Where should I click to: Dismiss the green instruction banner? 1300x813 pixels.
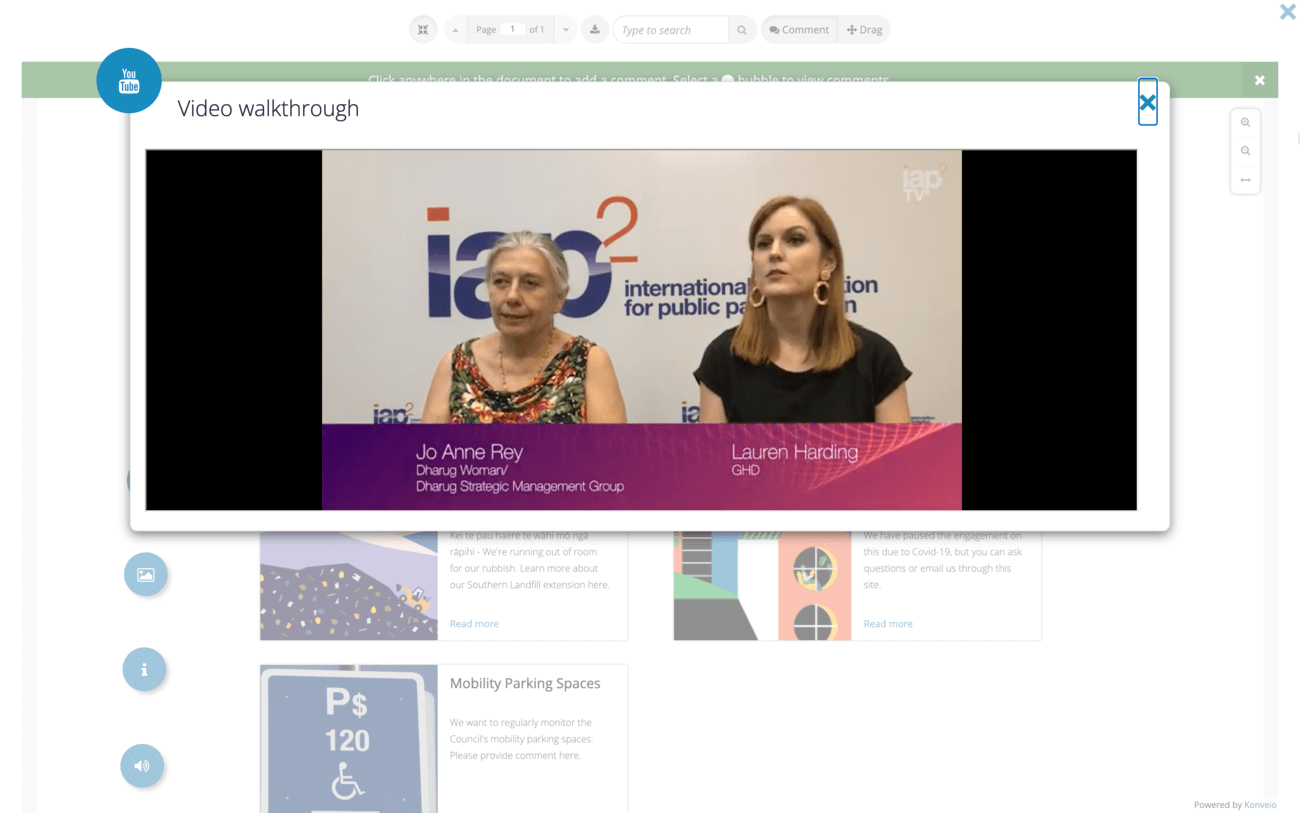1260,80
